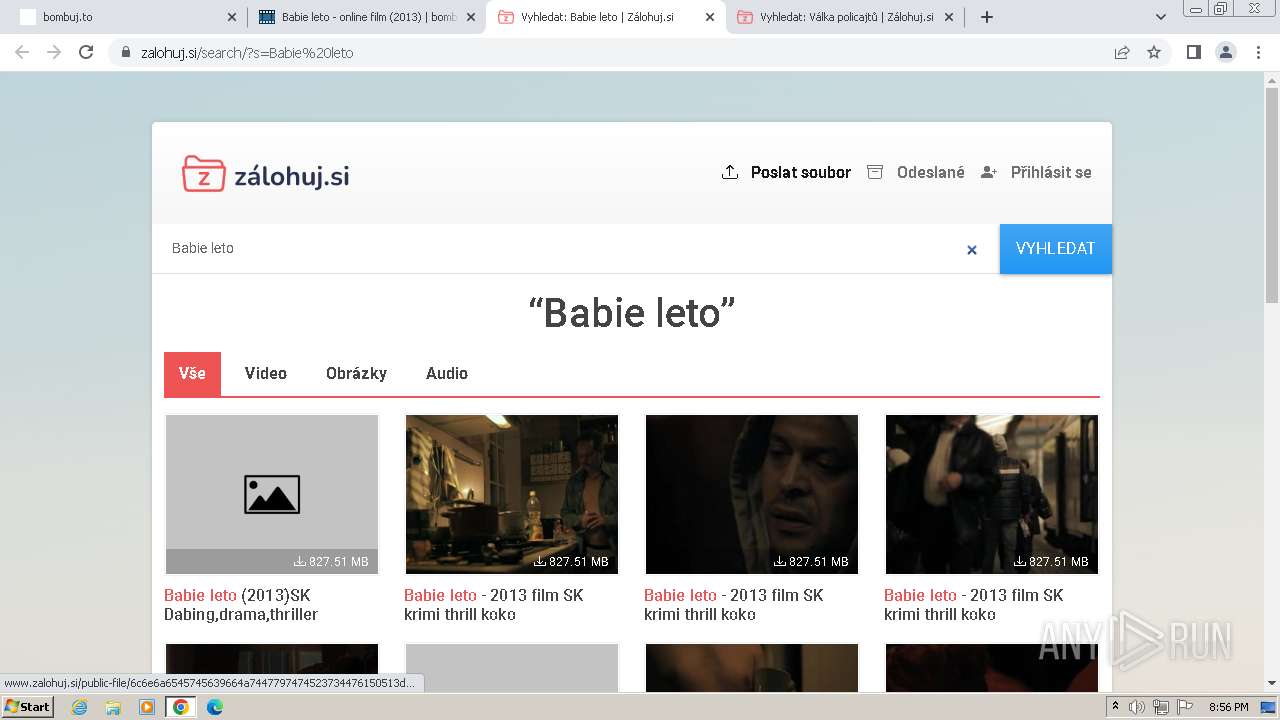
Task: Click the Poslat soubor upload icon
Action: [730, 172]
